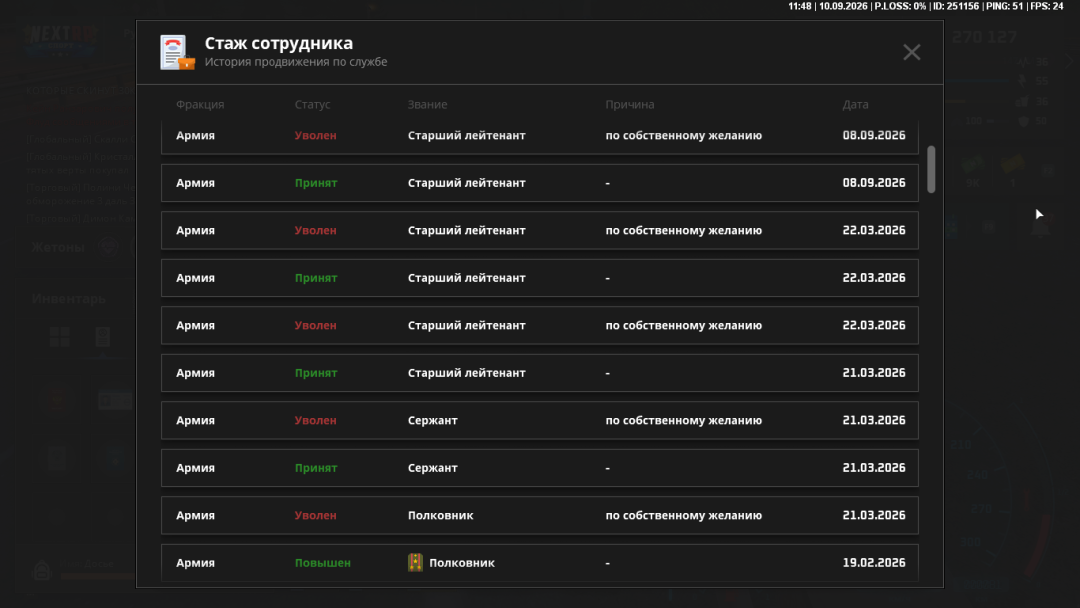Click the Статус column header

(x=313, y=105)
